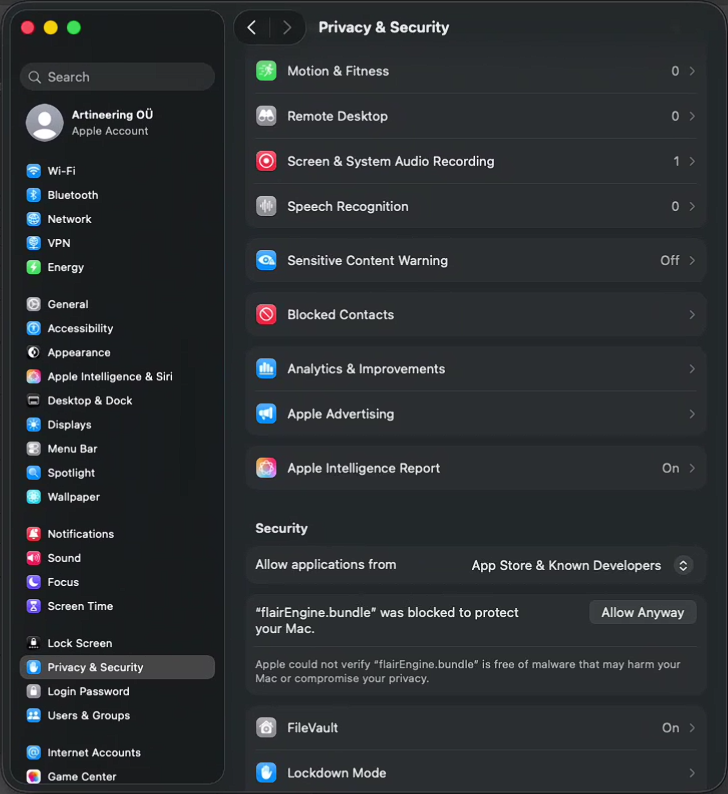Click the Analytics & Improvements chart icon
This screenshot has height=794, width=728.
coord(266,369)
